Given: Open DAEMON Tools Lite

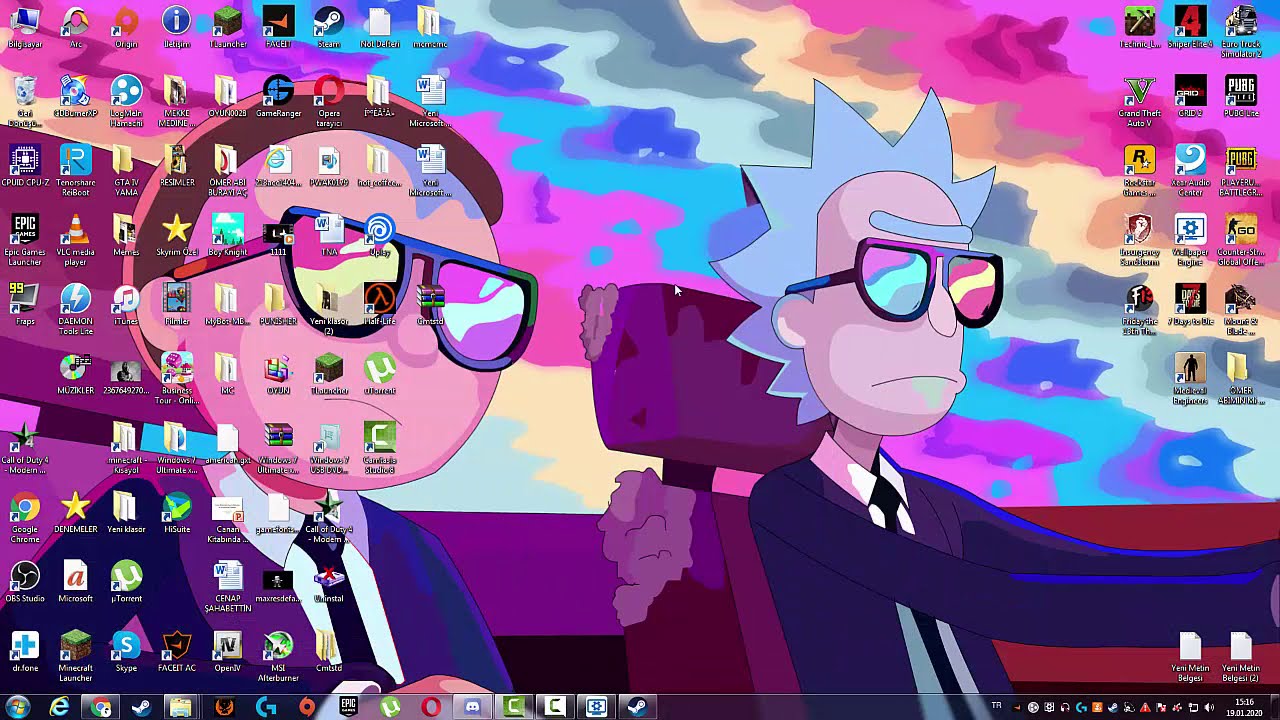Looking at the screenshot, I should (75, 309).
